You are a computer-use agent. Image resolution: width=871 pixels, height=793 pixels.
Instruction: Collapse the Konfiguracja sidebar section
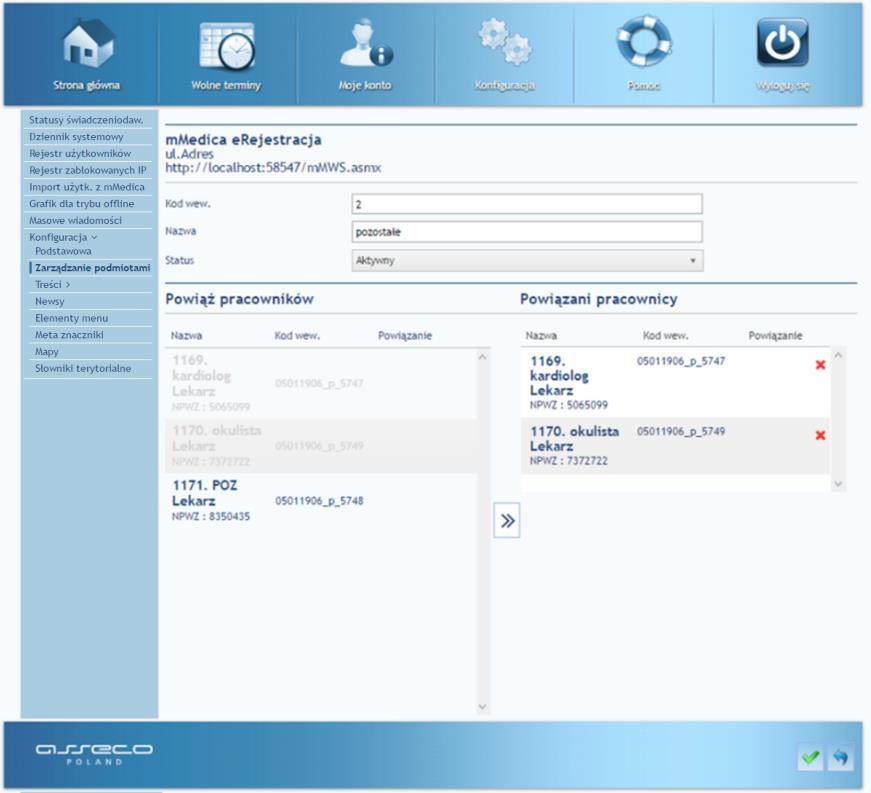(63, 237)
